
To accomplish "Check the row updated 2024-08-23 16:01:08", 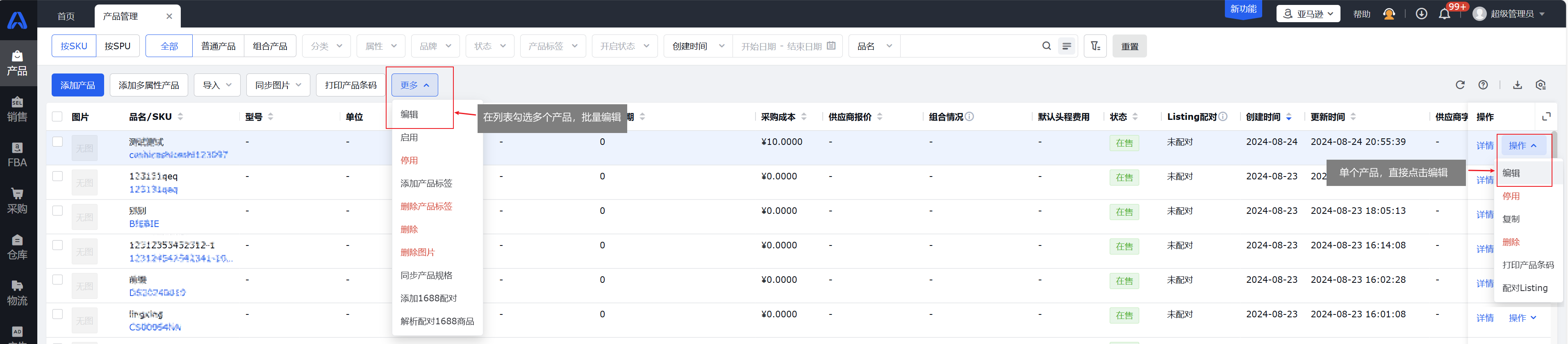I will click(x=57, y=314).
